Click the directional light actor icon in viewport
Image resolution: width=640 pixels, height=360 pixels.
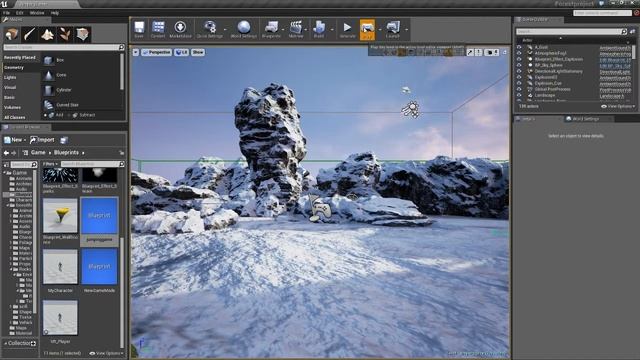pyautogui.click(x=410, y=109)
